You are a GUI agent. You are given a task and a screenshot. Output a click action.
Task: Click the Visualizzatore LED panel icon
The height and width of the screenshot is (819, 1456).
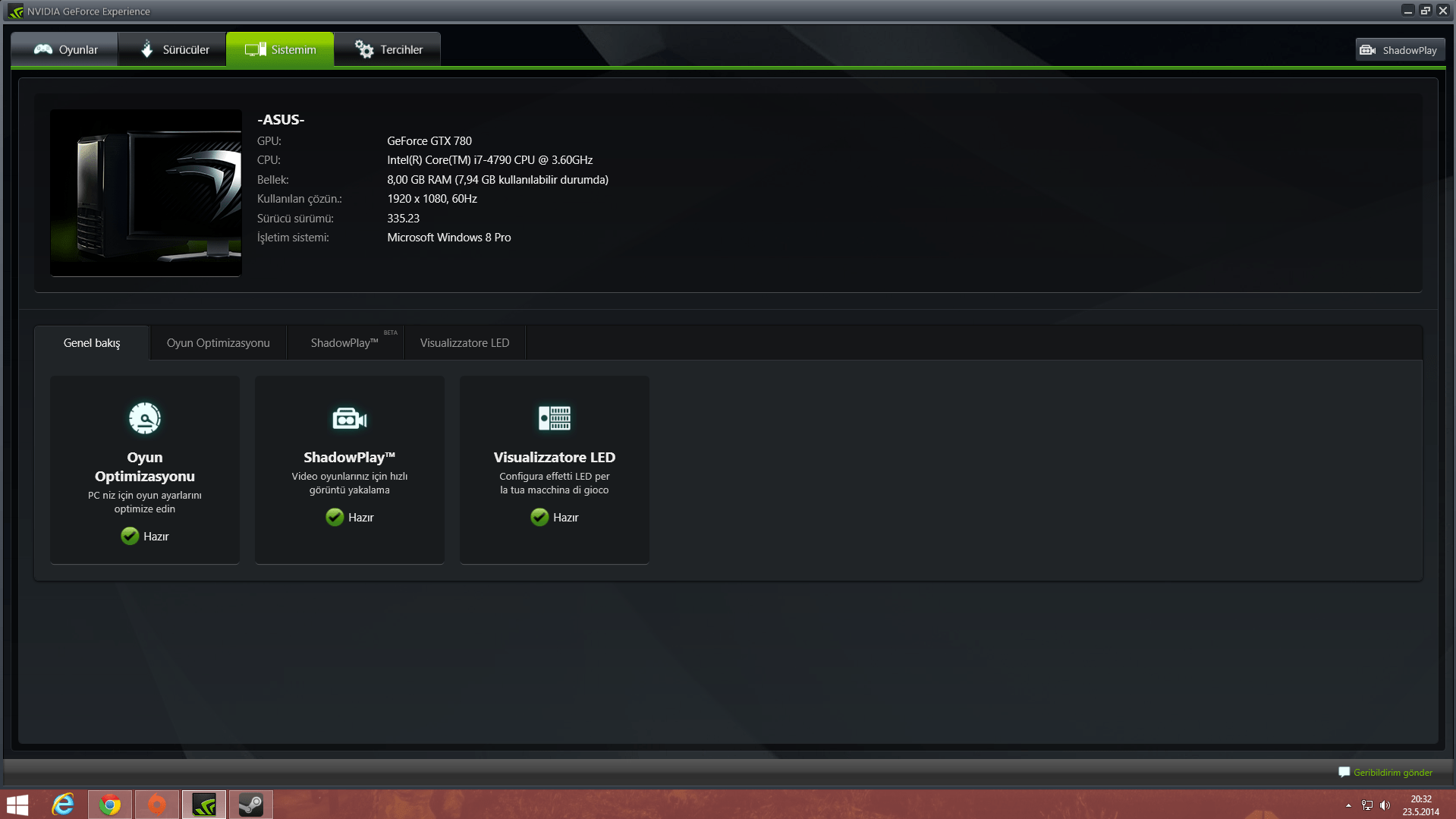(555, 418)
